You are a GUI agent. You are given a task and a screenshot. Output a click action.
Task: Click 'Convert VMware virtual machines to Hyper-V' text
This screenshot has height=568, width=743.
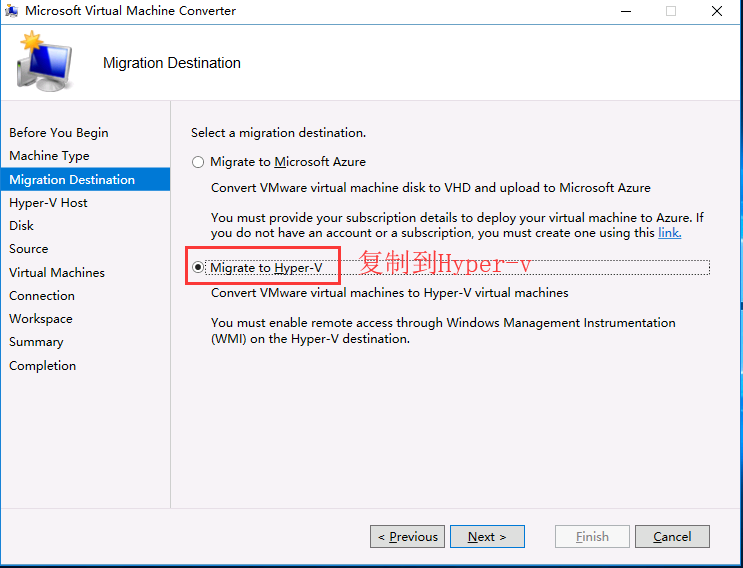point(390,293)
